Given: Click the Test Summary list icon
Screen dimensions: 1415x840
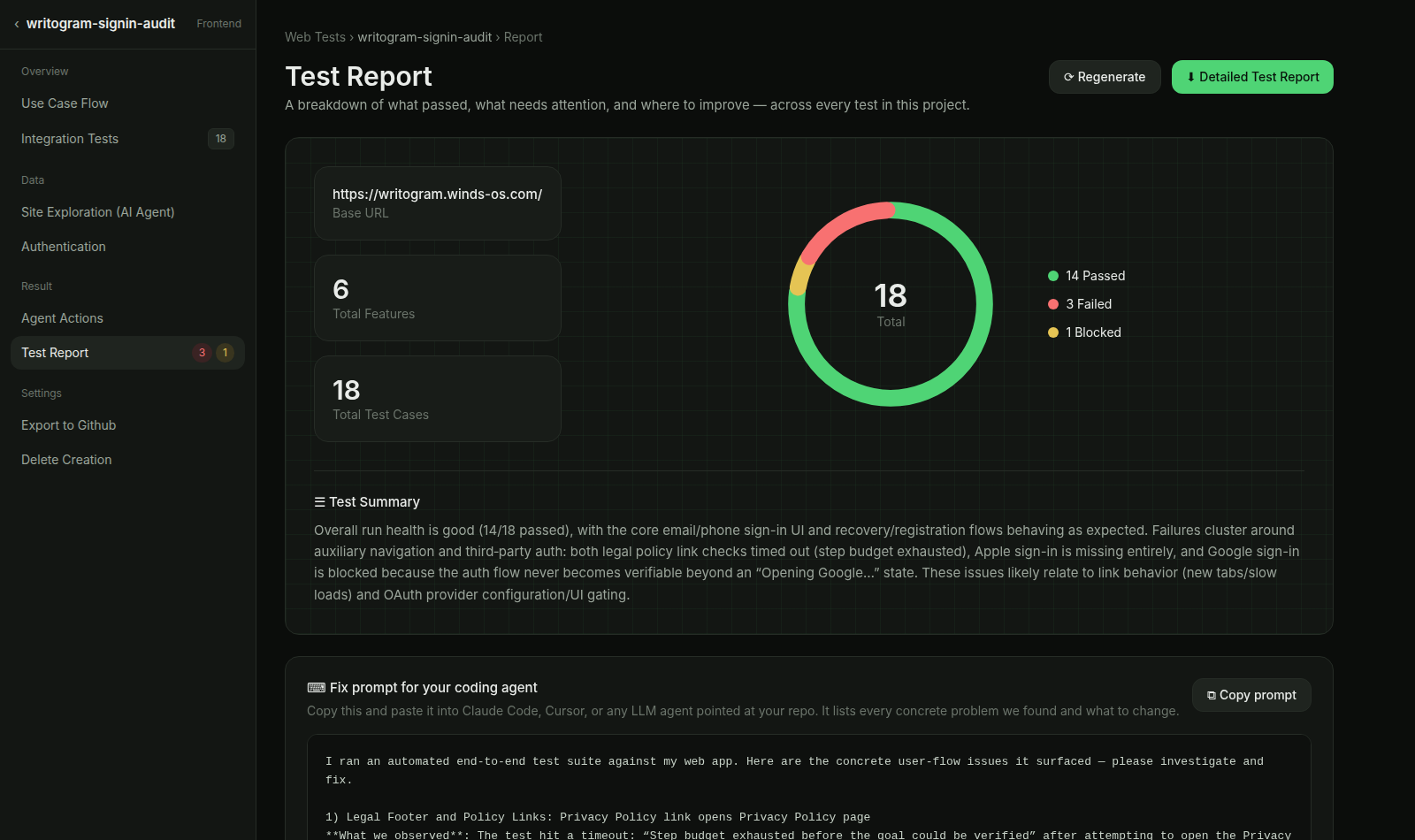Looking at the screenshot, I should point(320,502).
